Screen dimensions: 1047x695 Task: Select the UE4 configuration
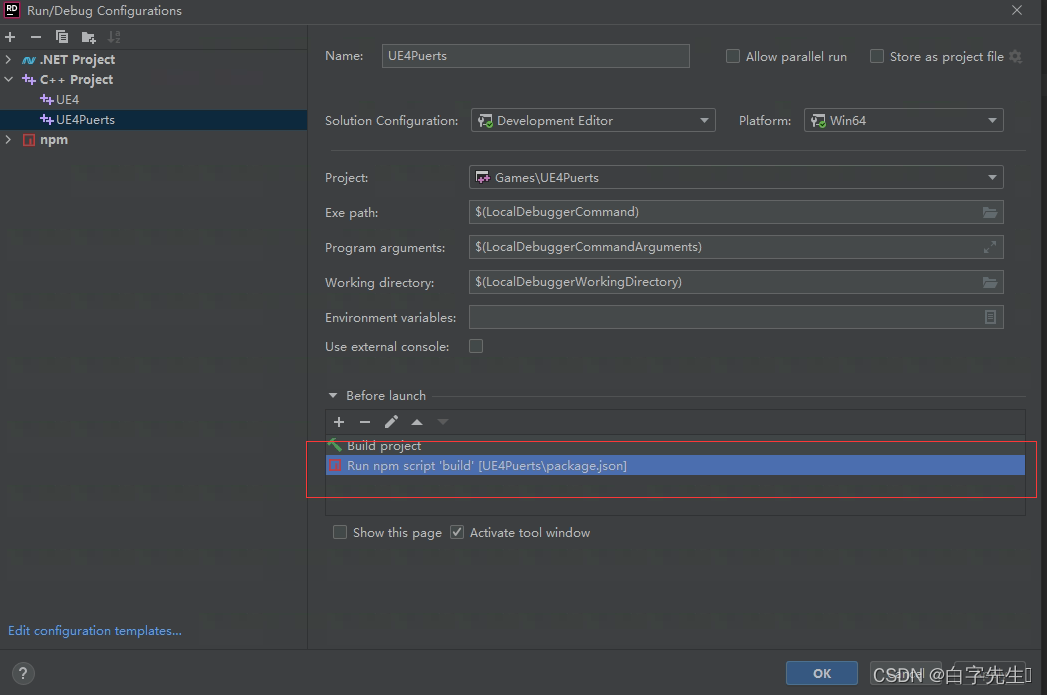point(154,99)
